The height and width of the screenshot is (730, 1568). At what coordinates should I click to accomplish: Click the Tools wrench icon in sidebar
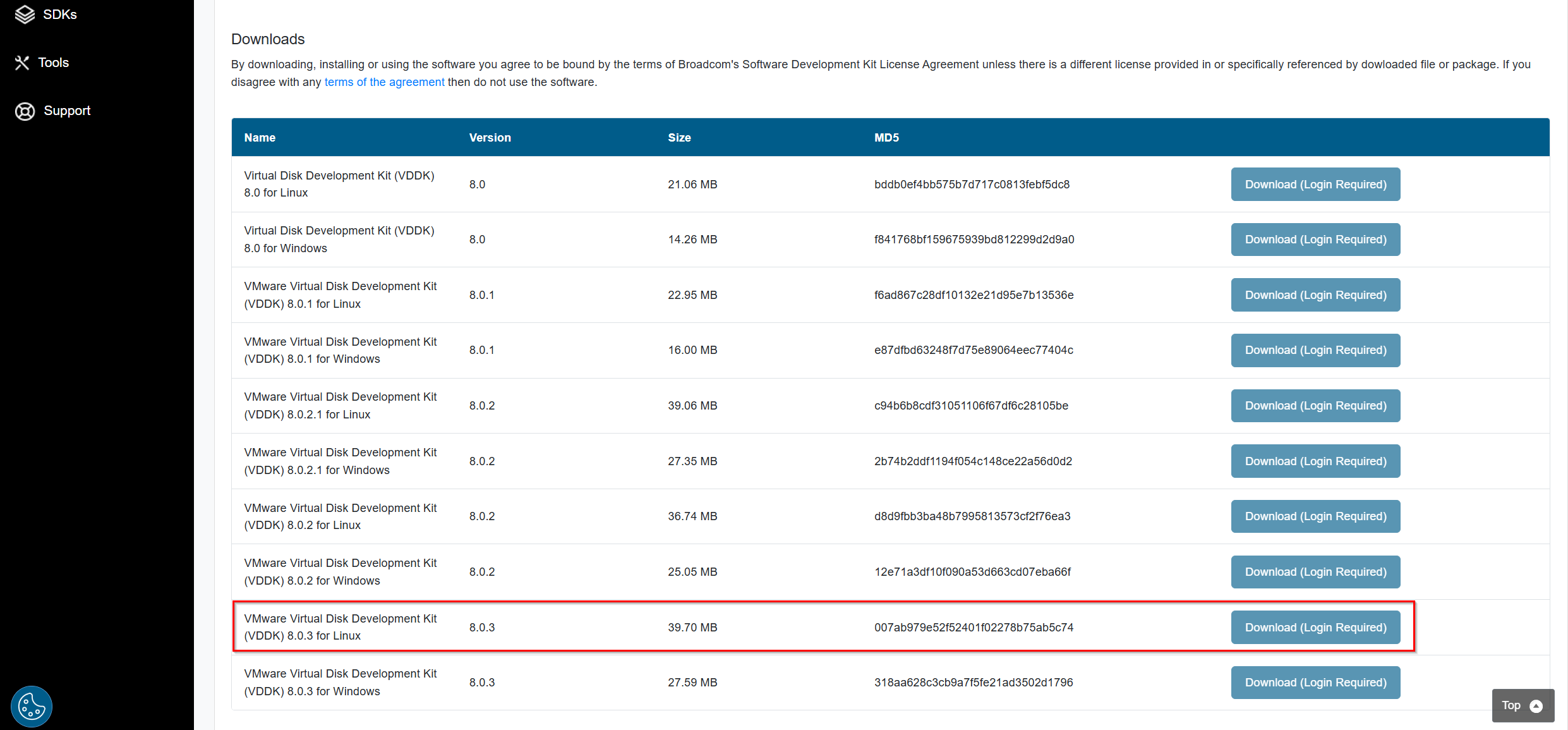22,63
